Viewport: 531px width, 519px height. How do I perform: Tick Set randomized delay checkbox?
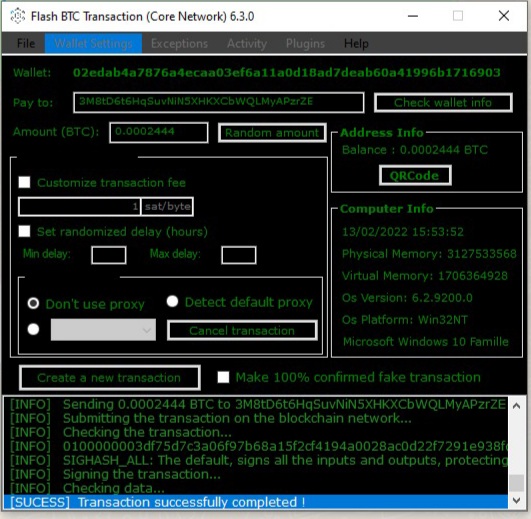[24, 232]
